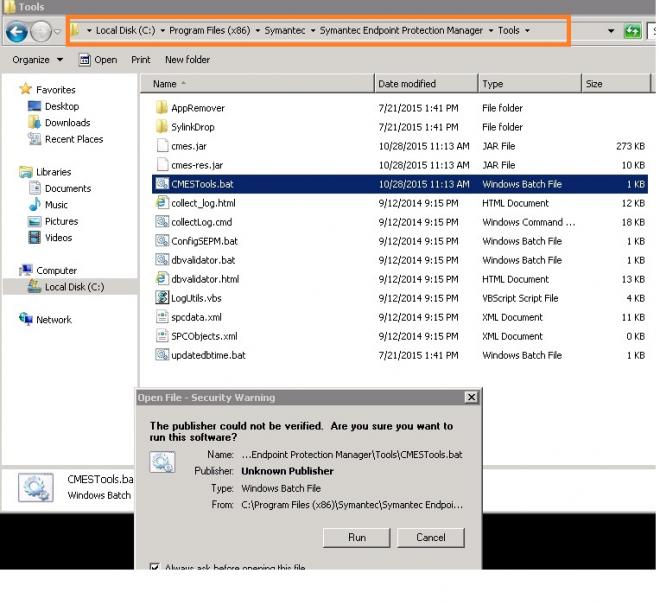Click the Desktop icon in Favorites
The image size is (660, 605).
[34, 106]
